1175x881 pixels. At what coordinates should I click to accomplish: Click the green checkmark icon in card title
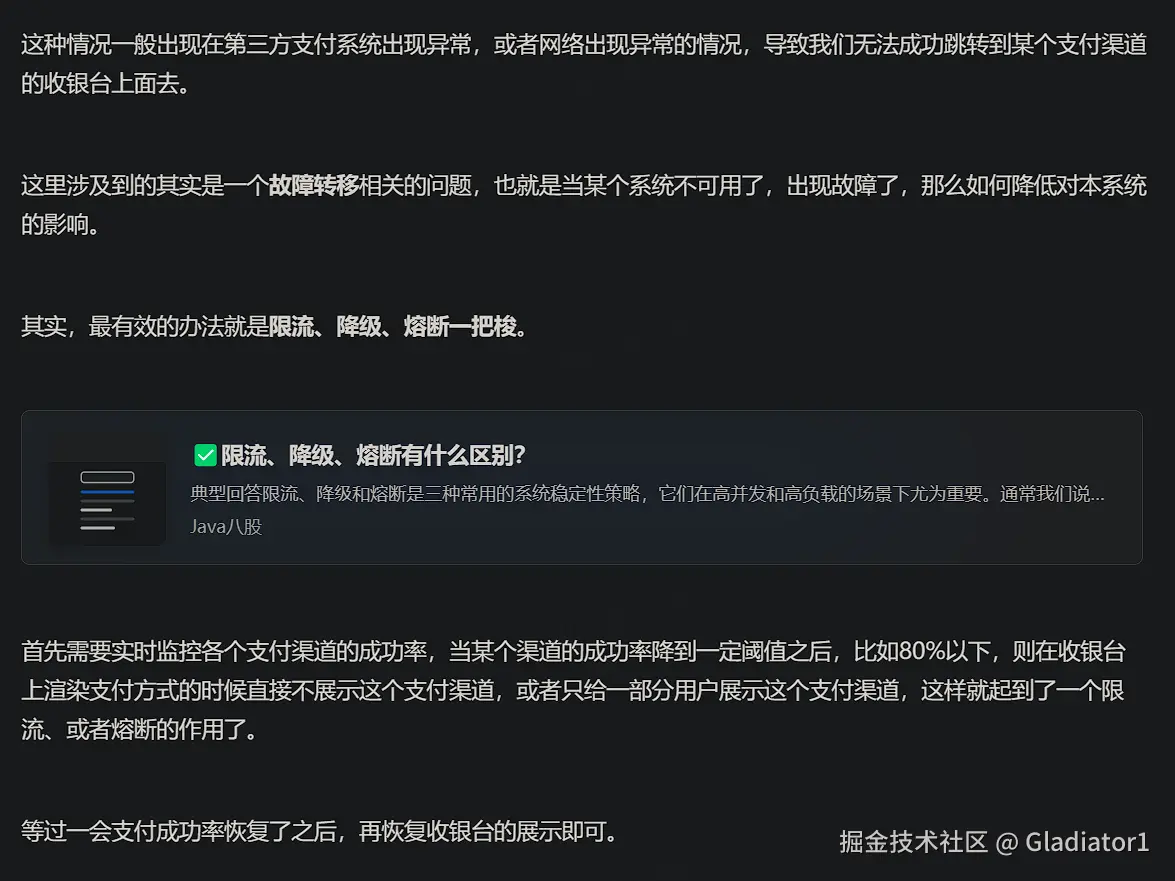click(x=205, y=456)
